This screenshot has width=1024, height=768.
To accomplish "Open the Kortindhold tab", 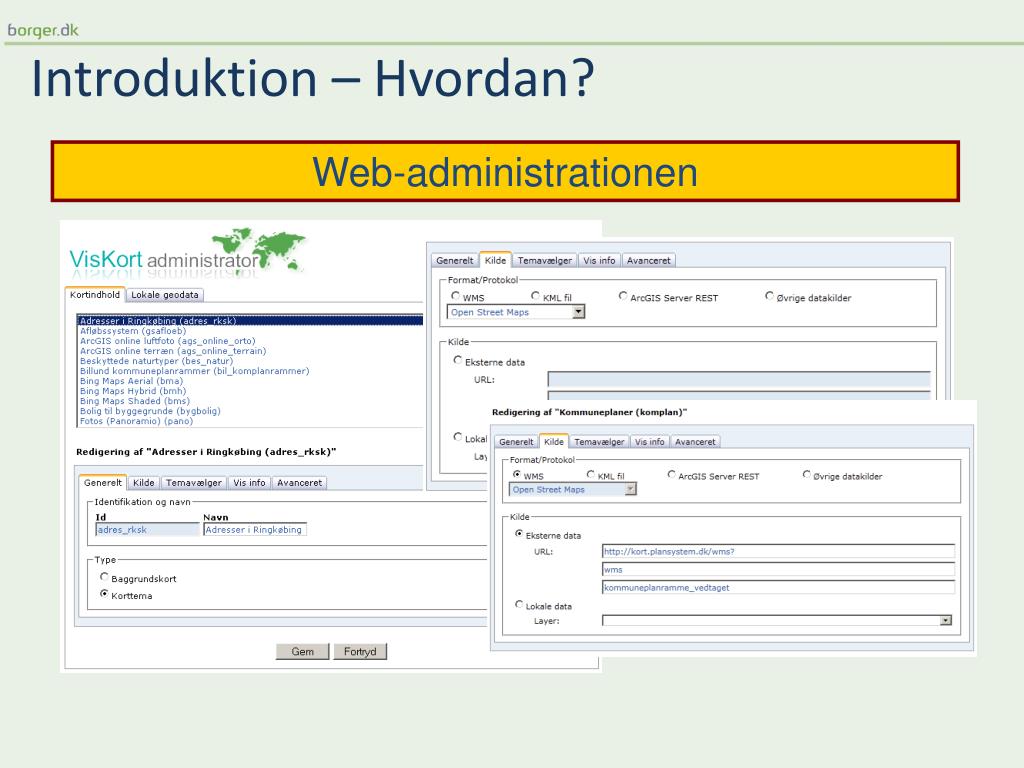I will [95, 295].
